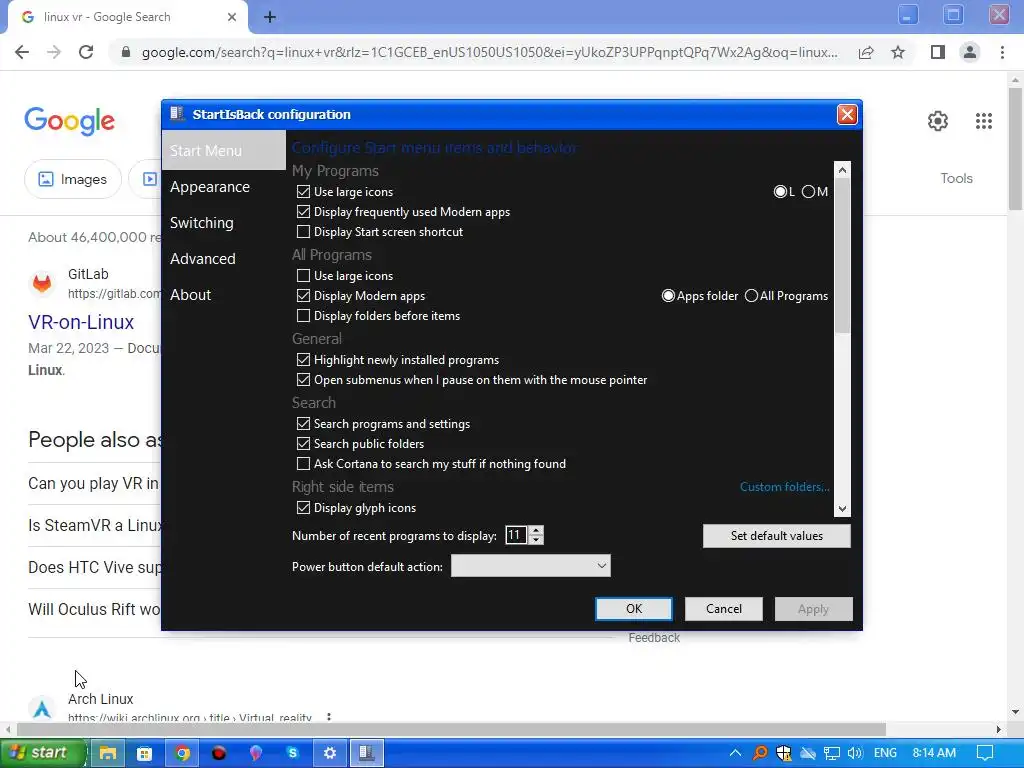Viewport: 1024px width, 768px height.
Task: Reload the Chrome page
Action: [x=86, y=52]
